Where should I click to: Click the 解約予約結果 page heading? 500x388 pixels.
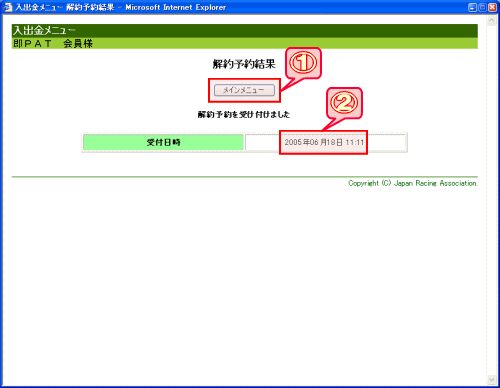244,64
